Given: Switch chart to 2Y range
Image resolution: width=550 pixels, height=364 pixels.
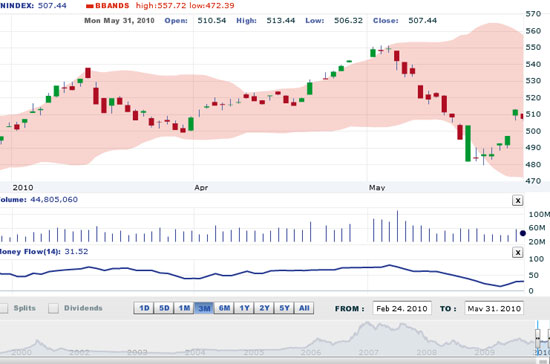Looking at the screenshot, I should point(264,308).
